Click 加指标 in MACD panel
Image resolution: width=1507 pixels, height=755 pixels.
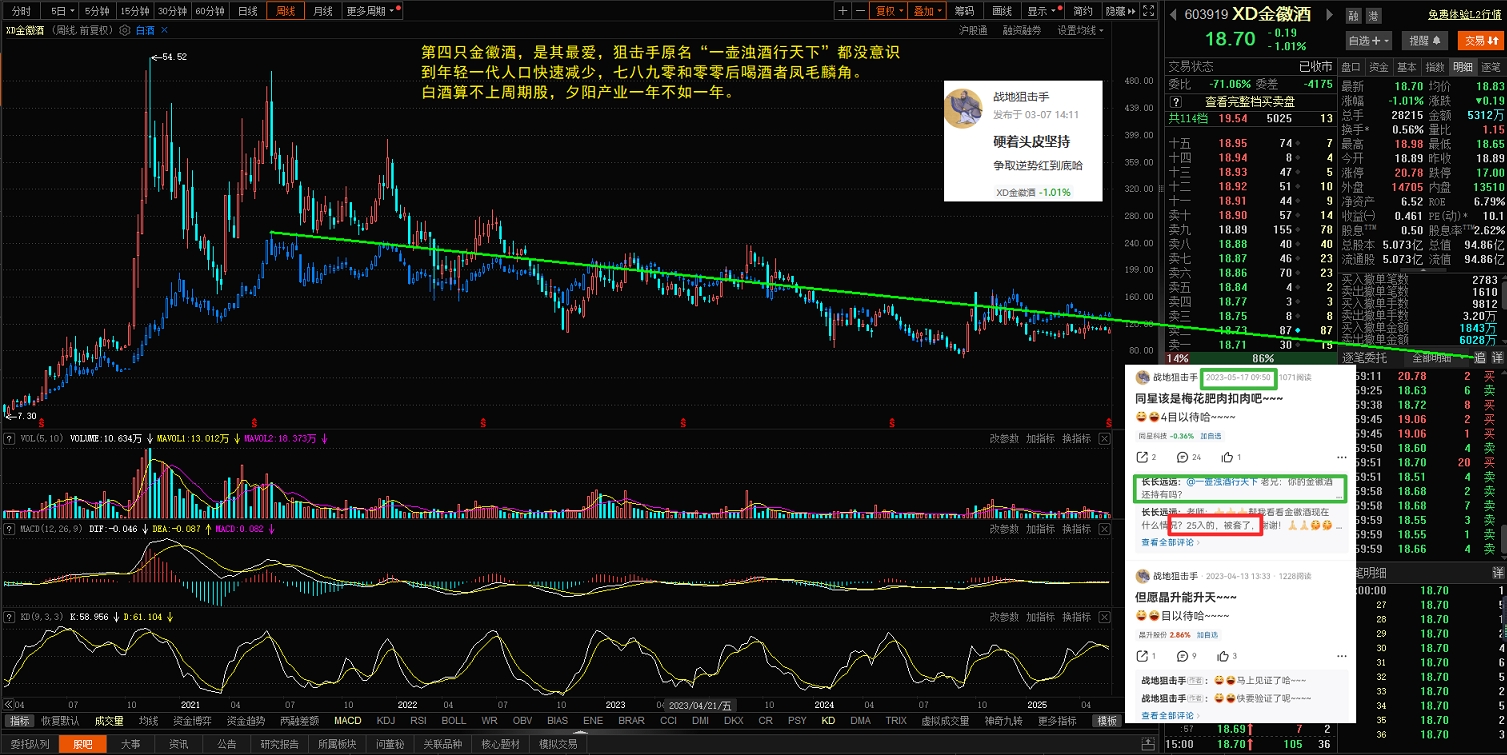[x=1041, y=528]
